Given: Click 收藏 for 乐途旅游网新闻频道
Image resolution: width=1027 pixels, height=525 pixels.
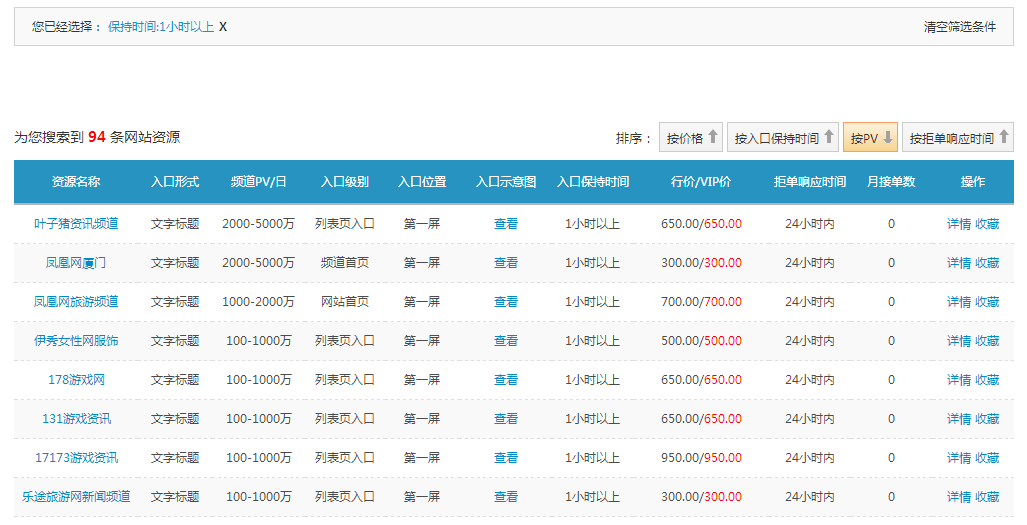Looking at the screenshot, I should pos(987,496).
